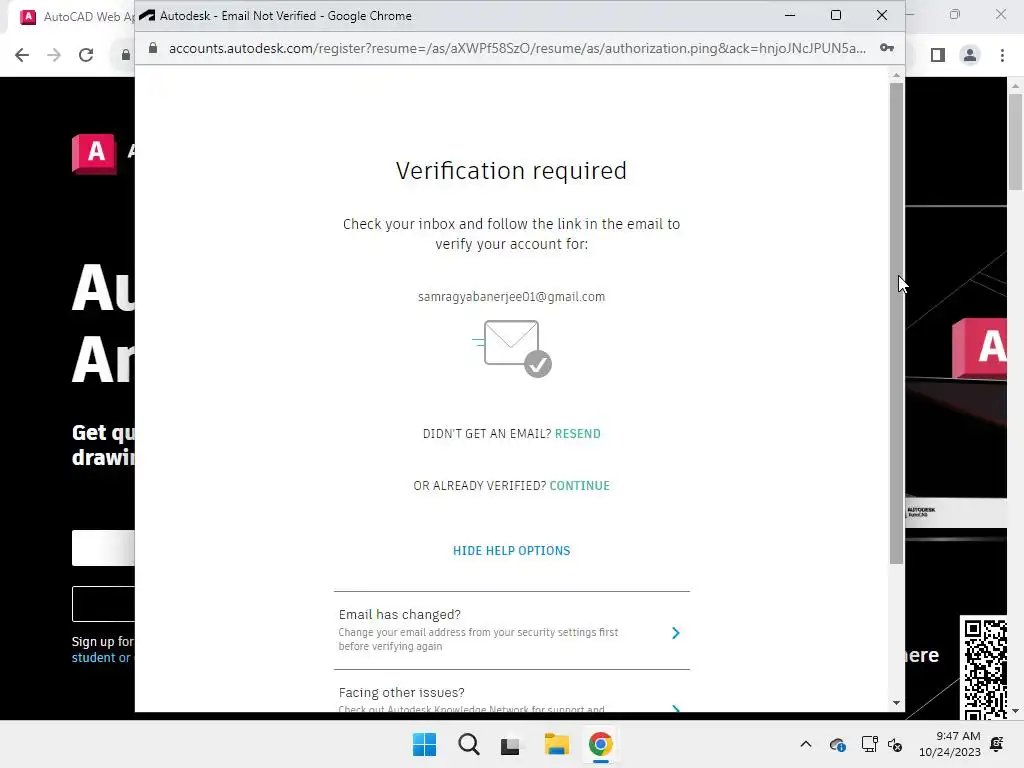Open the 'Email has changed?' chevron

click(x=675, y=633)
